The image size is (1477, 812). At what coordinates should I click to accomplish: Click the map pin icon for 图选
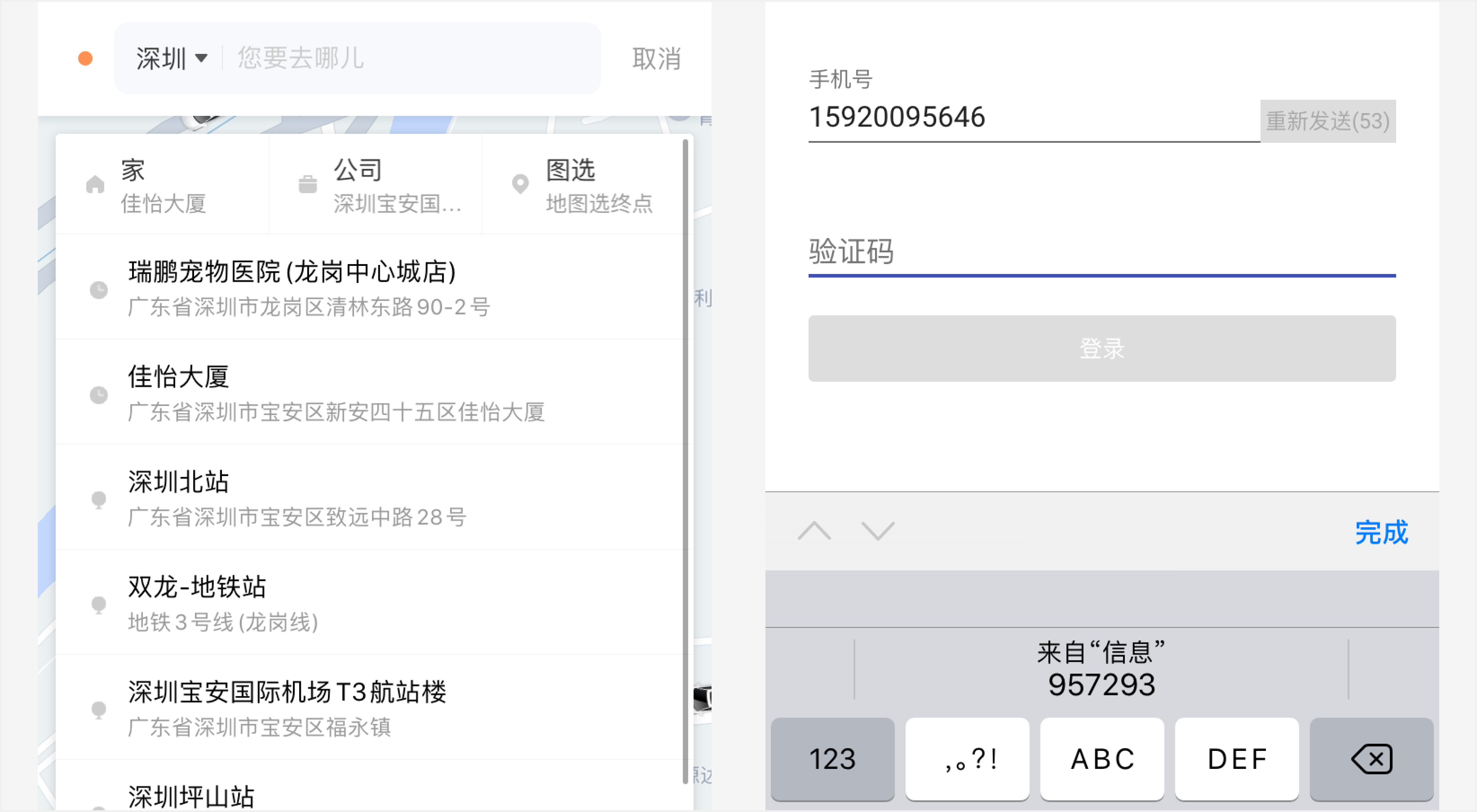(x=520, y=184)
